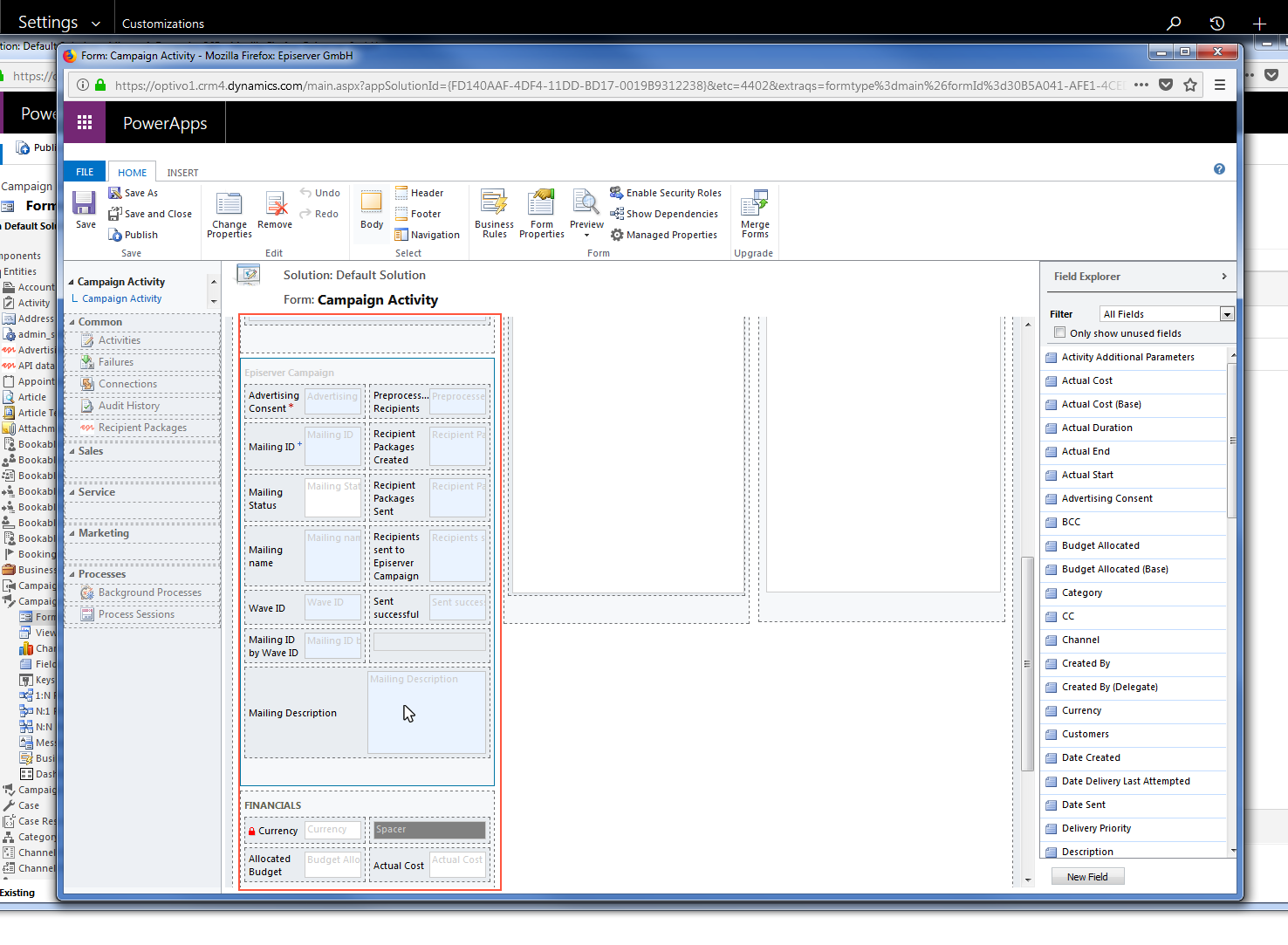This screenshot has width=1288, height=945.
Task: Select the Spacer element in Financials
Action: coord(429,830)
